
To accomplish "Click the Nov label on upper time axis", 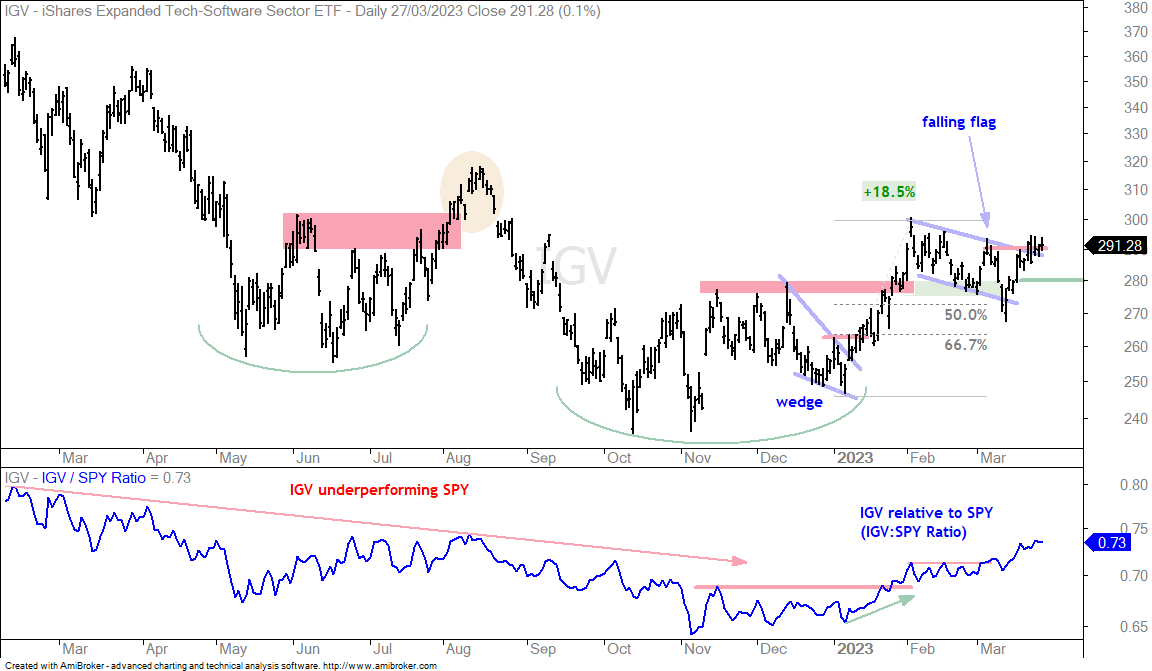I will coord(697,458).
